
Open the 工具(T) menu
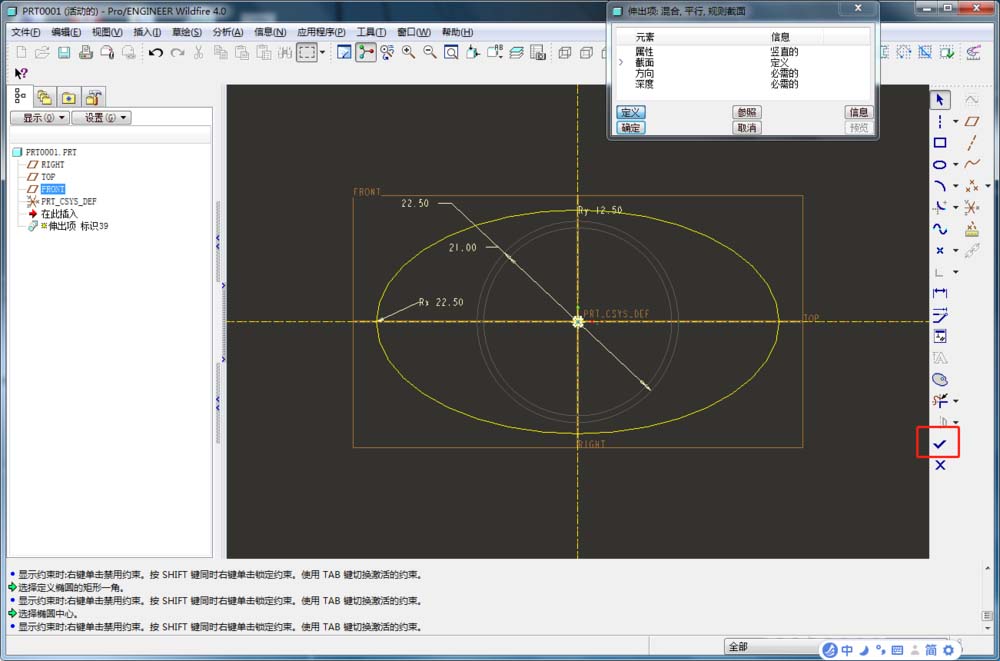click(371, 32)
